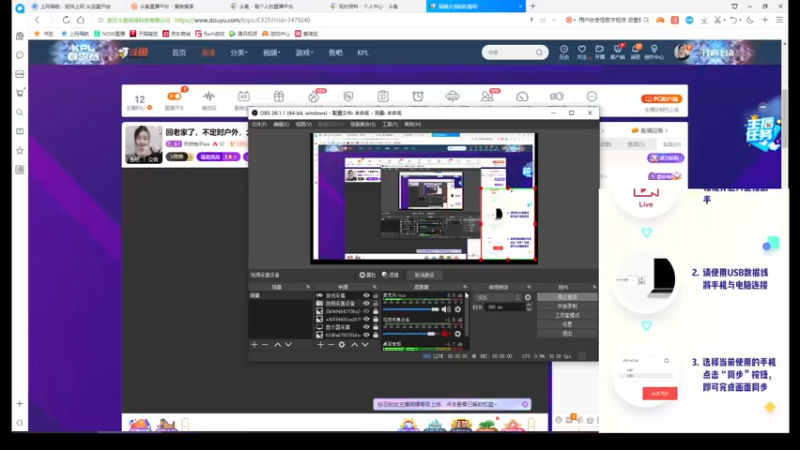
Task: Toggle visibility of third source in OBS list
Action: point(366,311)
